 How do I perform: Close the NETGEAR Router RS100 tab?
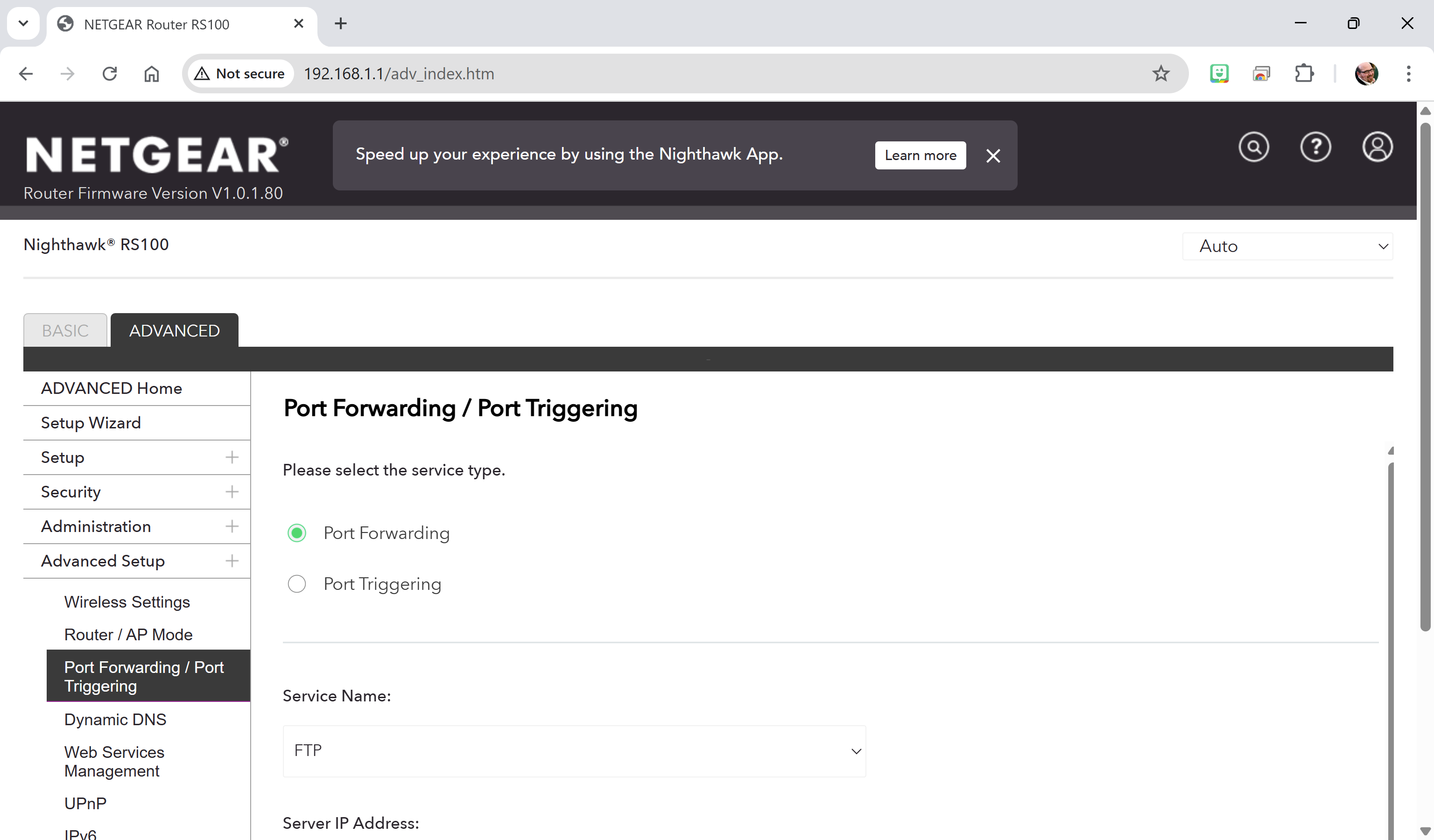pos(298,23)
